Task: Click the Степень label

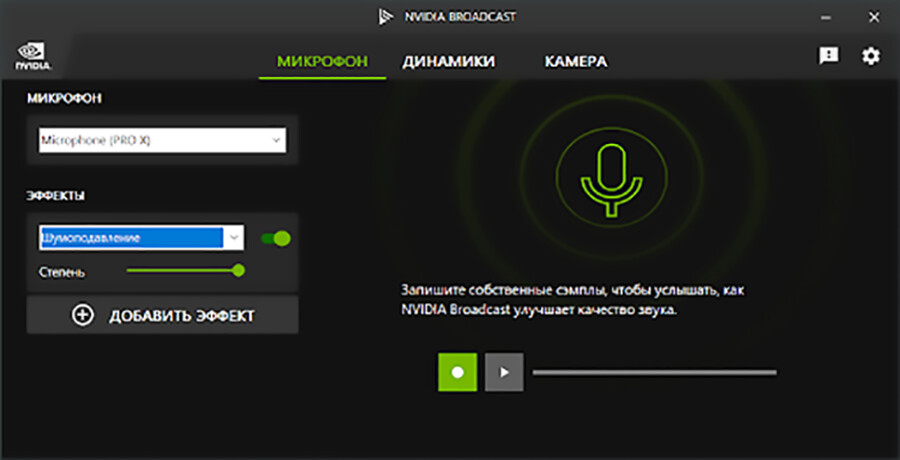Action: (62, 272)
